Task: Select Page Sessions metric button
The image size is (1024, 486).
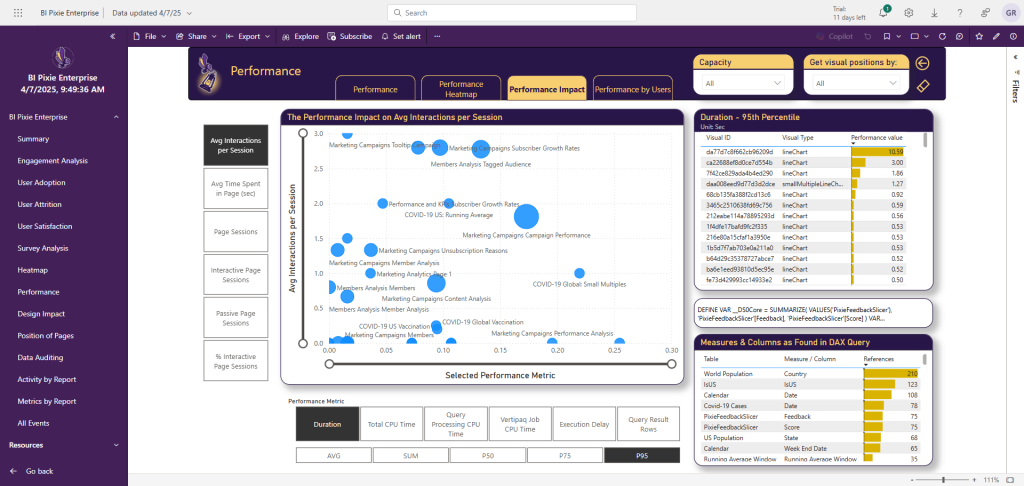Action: coord(235,231)
